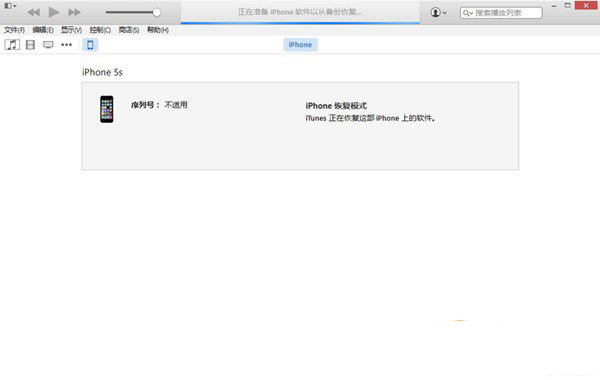Click the search playlist input field
The width and height of the screenshot is (600, 380).
(501, 13)
